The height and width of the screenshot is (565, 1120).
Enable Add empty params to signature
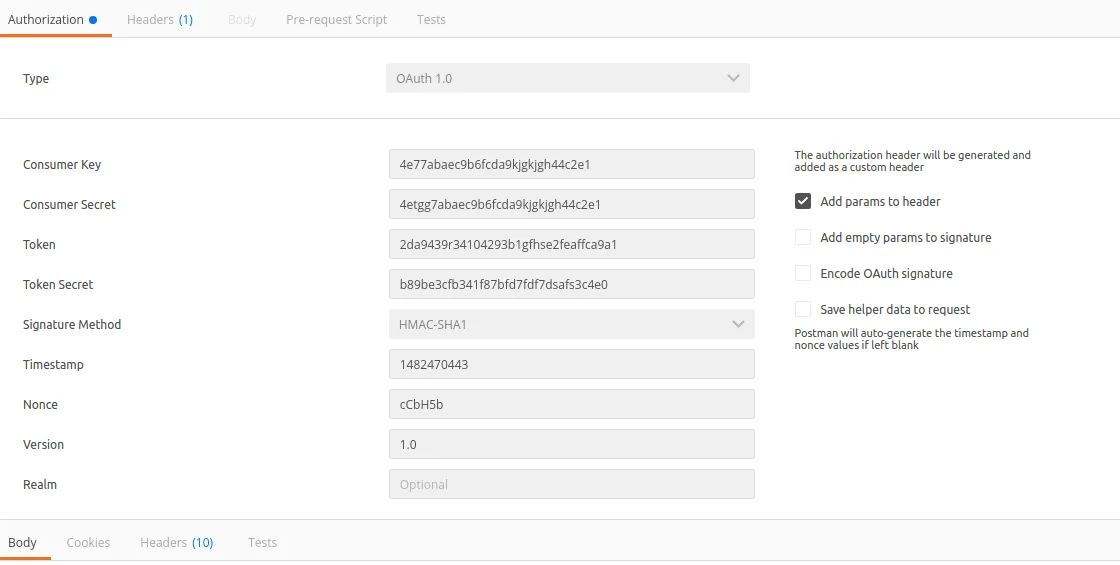pos(803,237)
